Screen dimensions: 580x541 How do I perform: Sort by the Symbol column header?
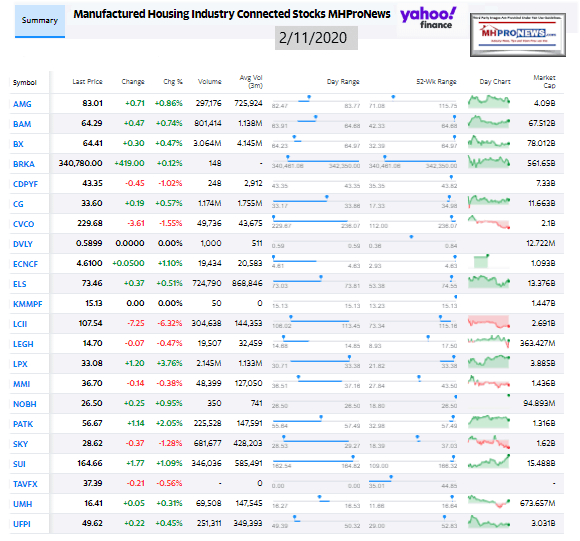25,82
